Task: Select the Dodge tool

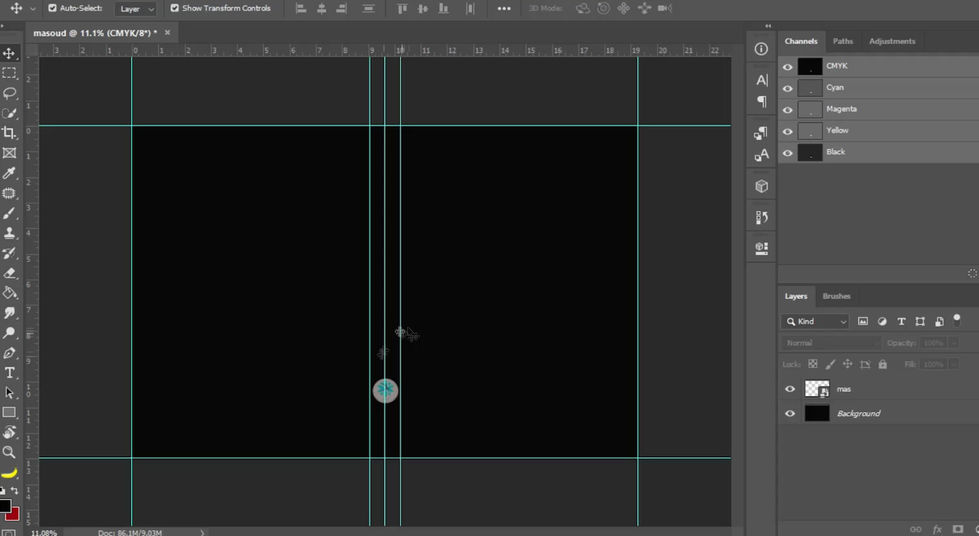Action: (x=9, y=333)
